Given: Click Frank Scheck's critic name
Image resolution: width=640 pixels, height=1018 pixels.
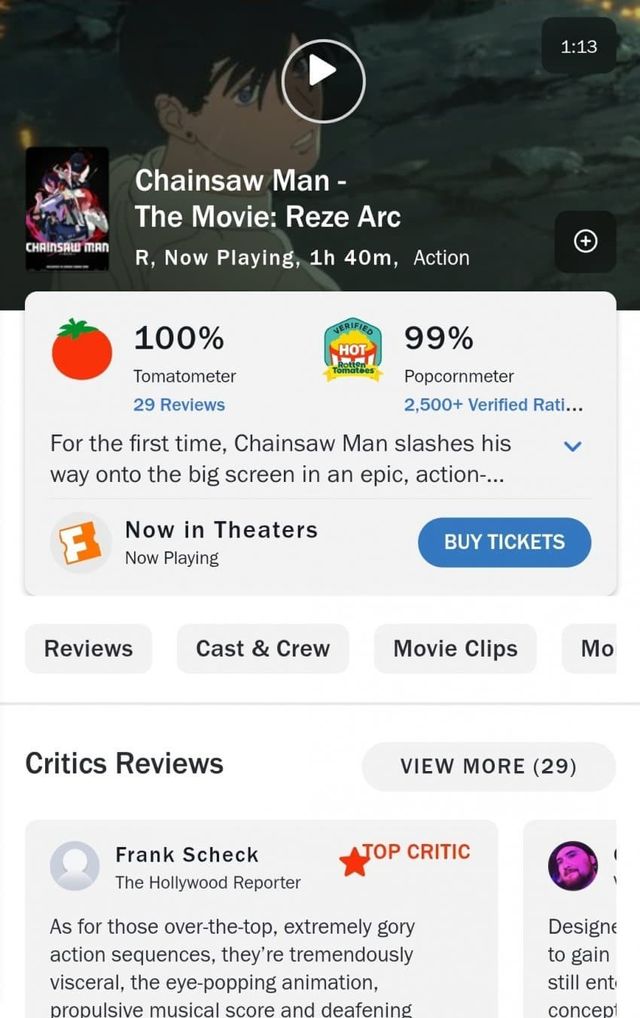Looking at the screenshot, I should (187, 855).
